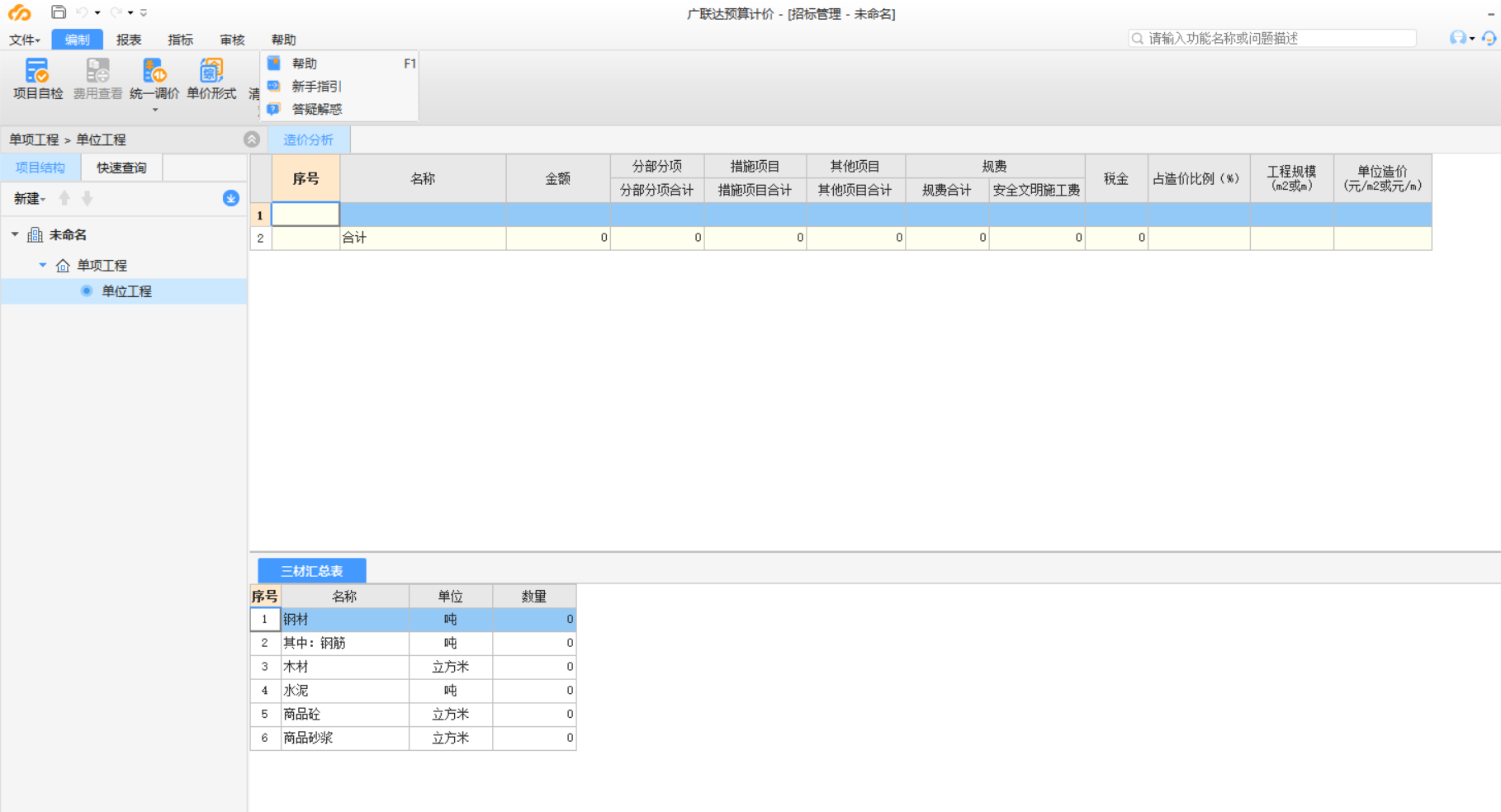Viewport: 1501px width, 812px height.
Task: Open the 造价分析 tab
Action: click(x=309, y=139)
